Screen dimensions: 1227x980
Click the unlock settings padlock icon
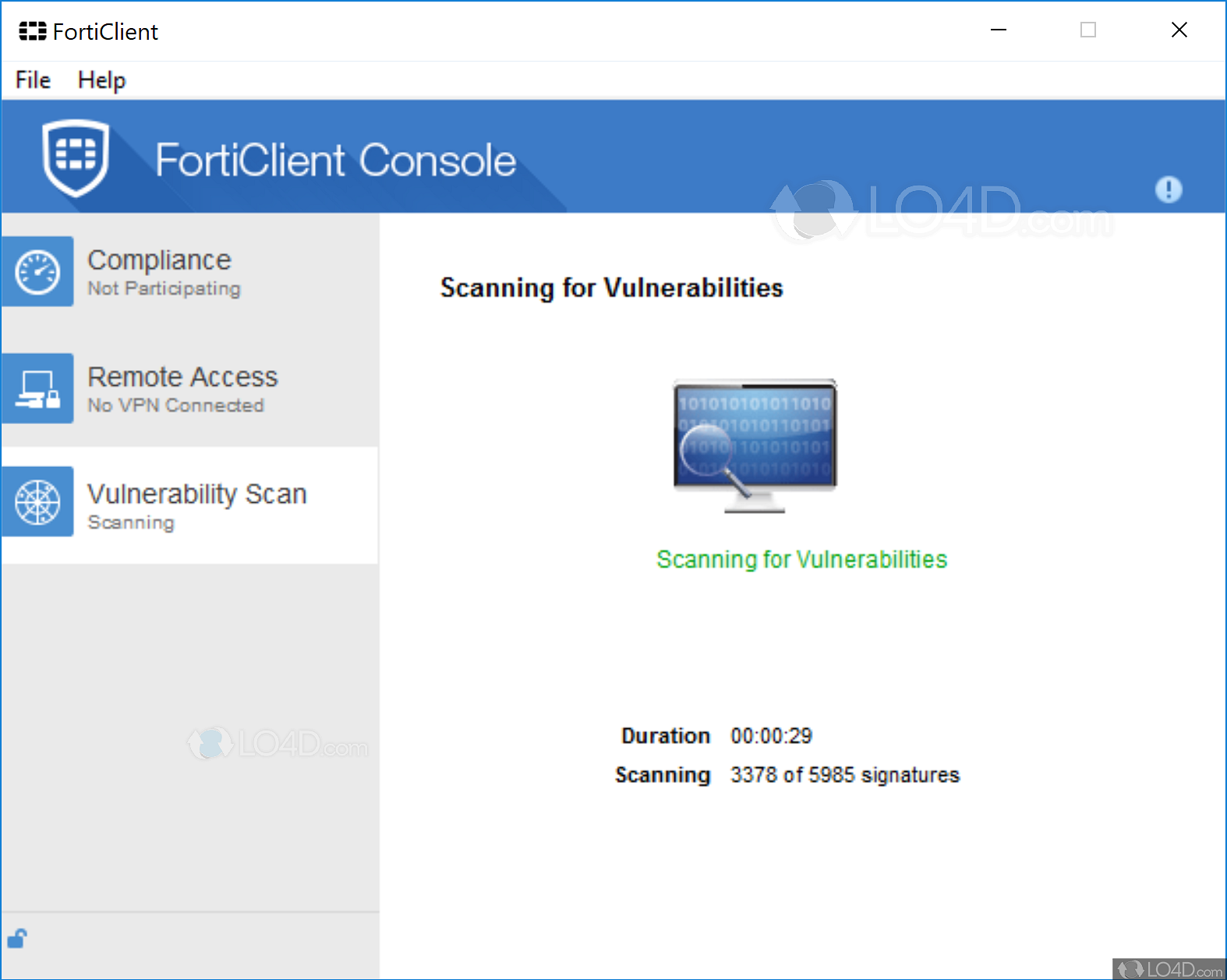pyautogui.click(x=17, y=938)
